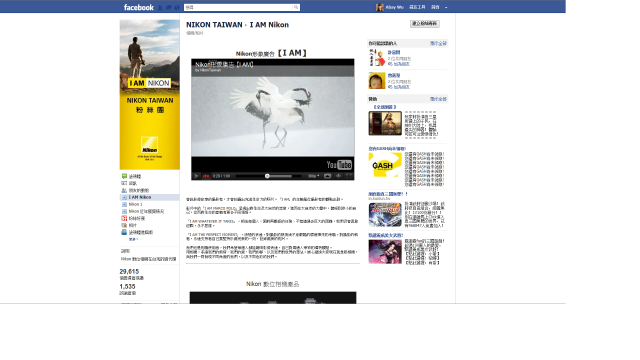
Task: Open notifications globe icon in top bar
Action: pos(177,7)
